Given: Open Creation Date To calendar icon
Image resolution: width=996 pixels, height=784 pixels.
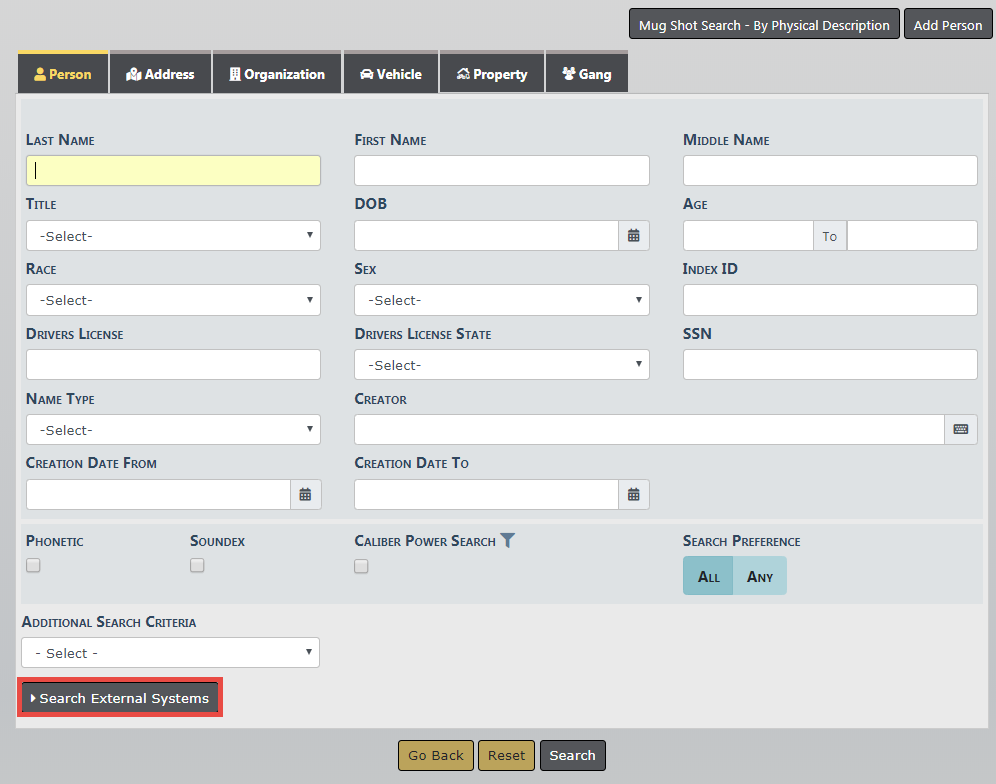Looking at the screenshot, I should 633,494.
